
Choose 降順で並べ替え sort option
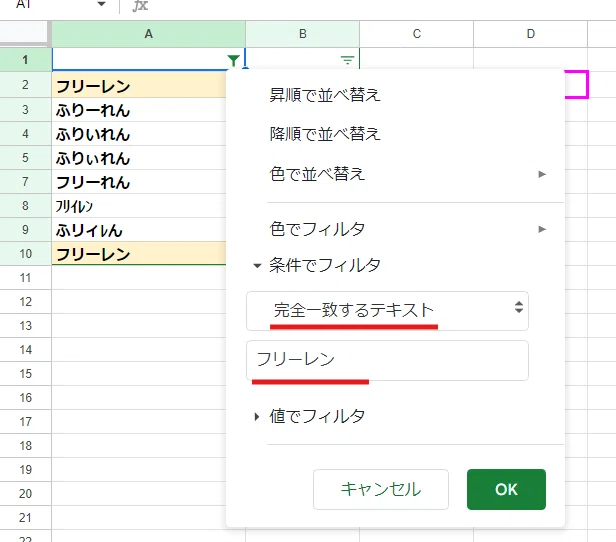(324, 134)
